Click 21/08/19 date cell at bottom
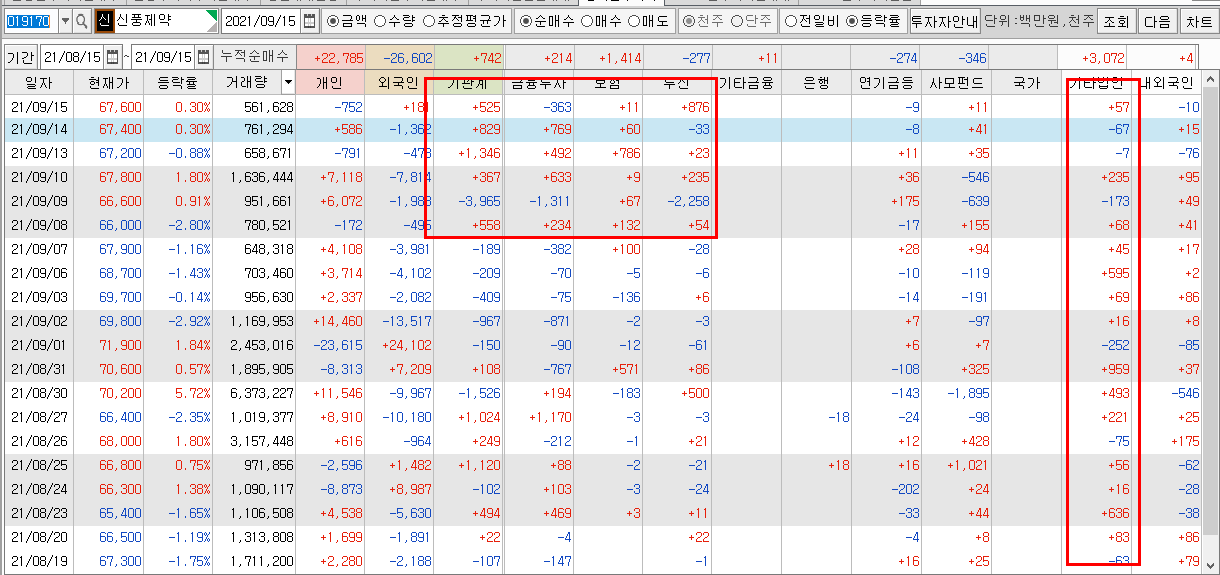Viewport: 1220px width, 575px height. click(x=38, y=561)
